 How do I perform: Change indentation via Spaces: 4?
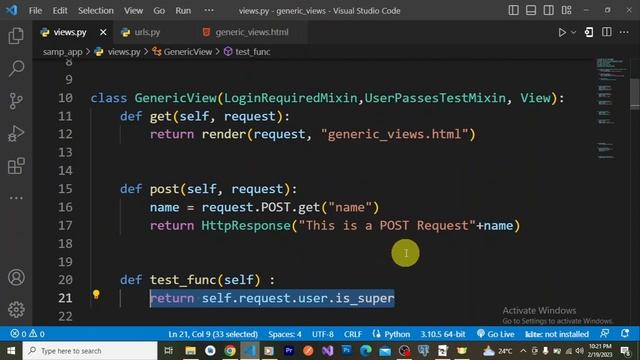(x=284, y=334)
